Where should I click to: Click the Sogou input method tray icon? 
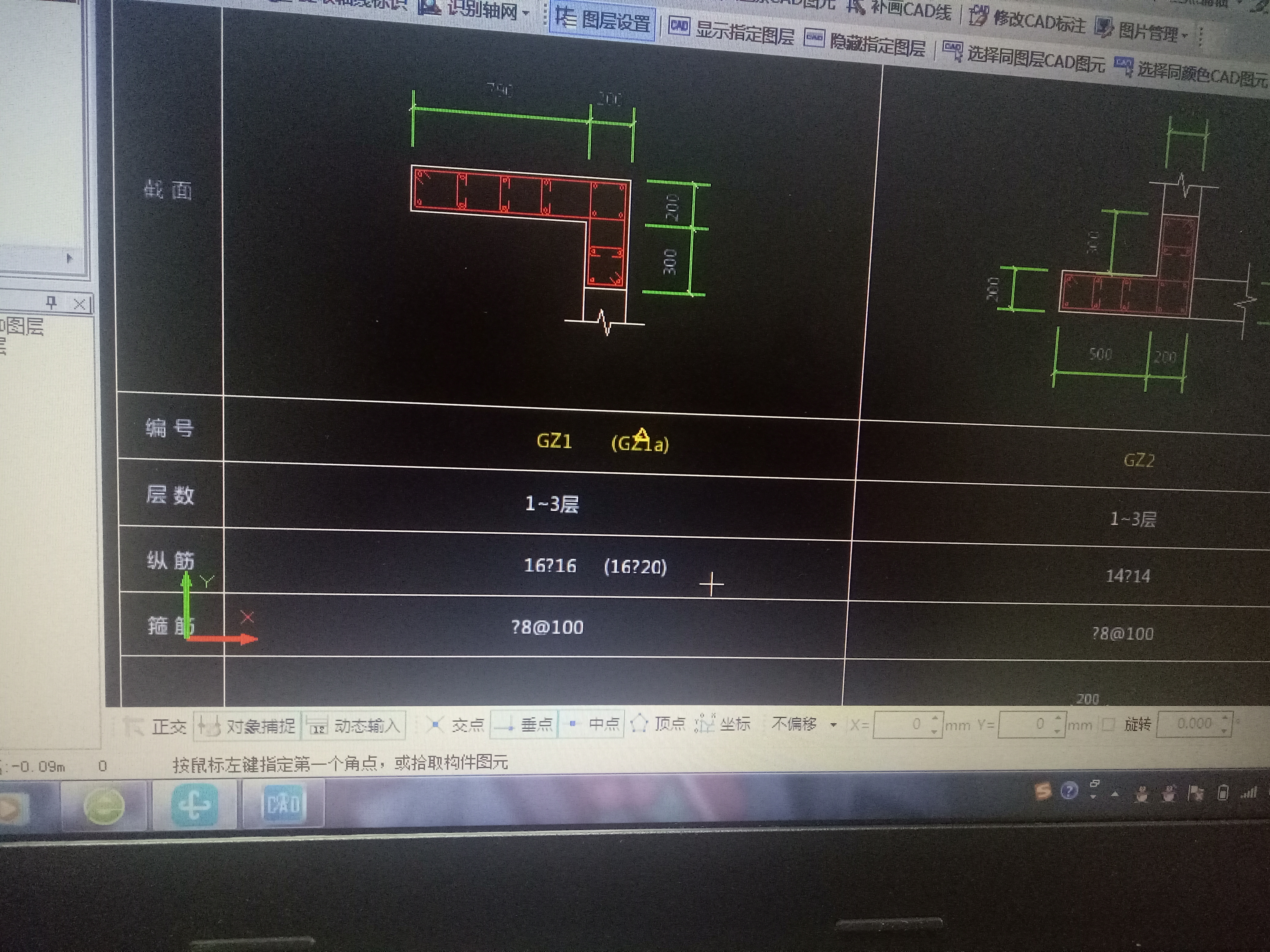click(x=1043, y=791)
